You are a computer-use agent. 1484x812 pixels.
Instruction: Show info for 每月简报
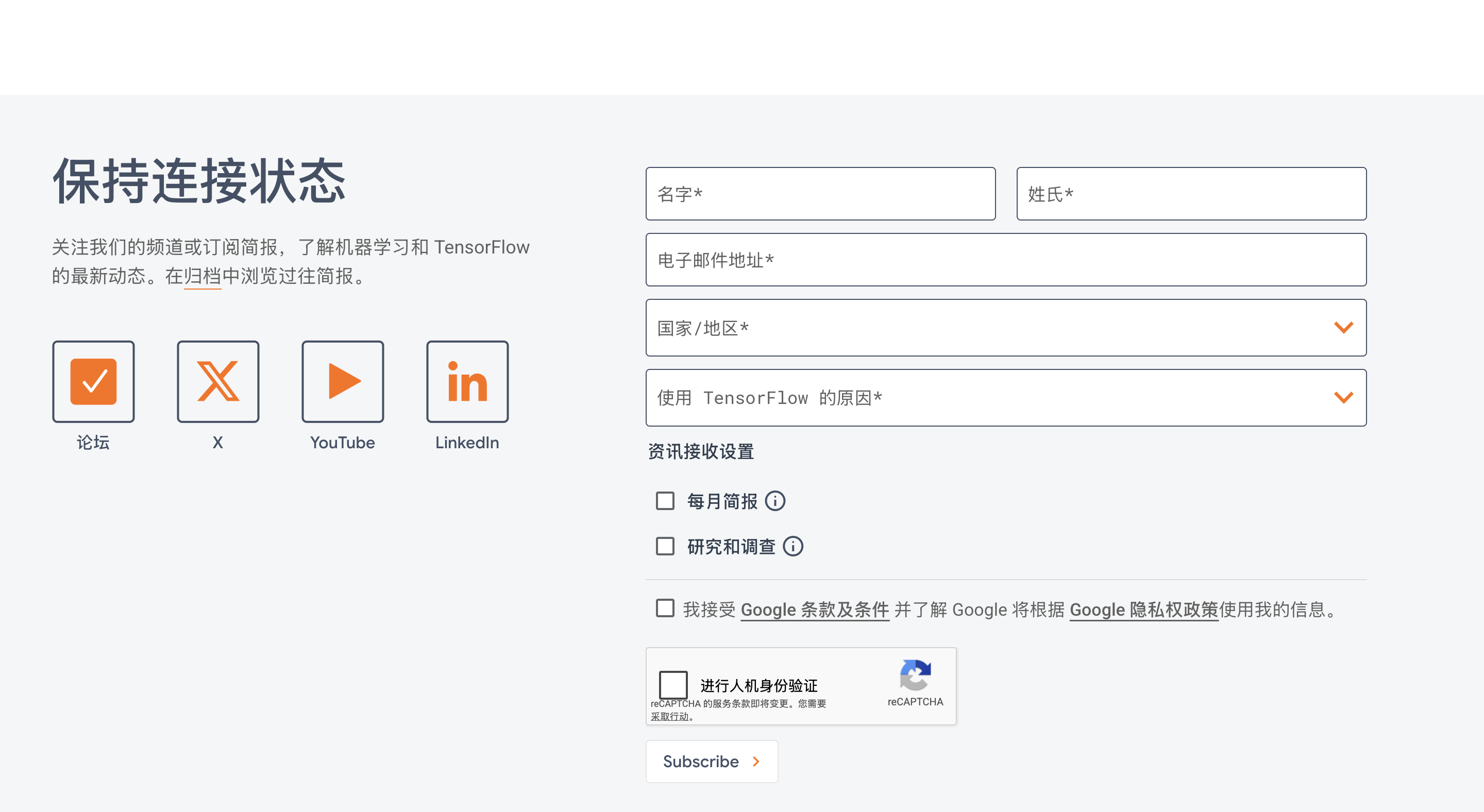pyautogui.click(x=775, y=501)
